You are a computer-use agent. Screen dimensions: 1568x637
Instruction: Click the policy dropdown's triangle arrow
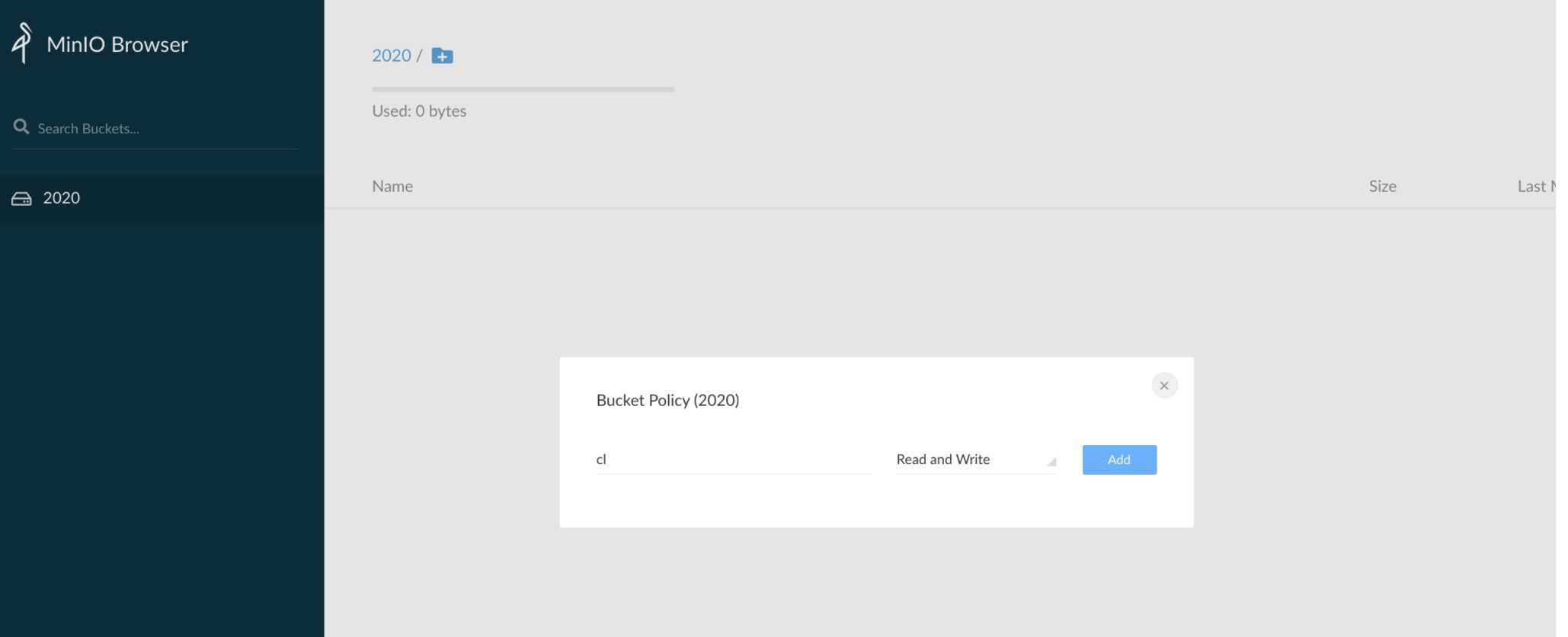[x=1051, y=462]
